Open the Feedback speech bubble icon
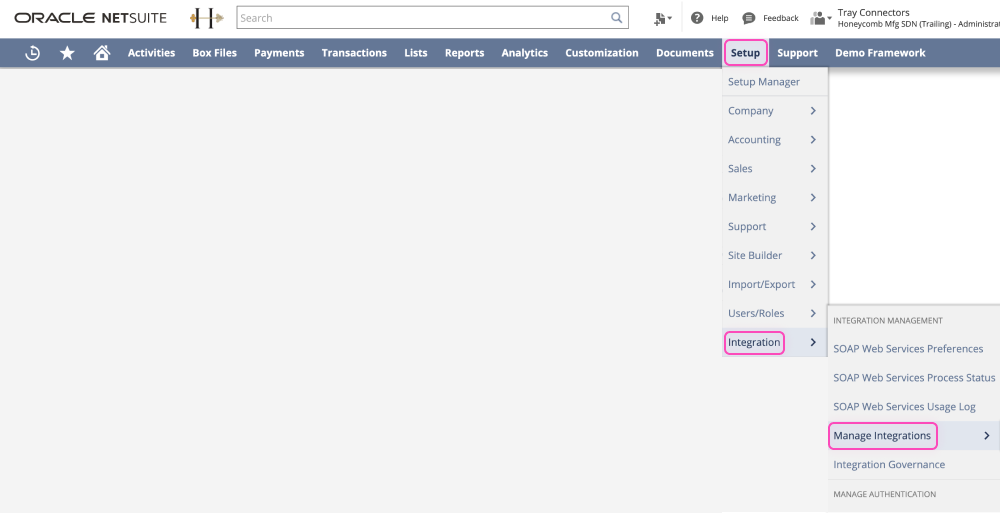This screenshot has height=513, width=1000. (x=749, y=18)
